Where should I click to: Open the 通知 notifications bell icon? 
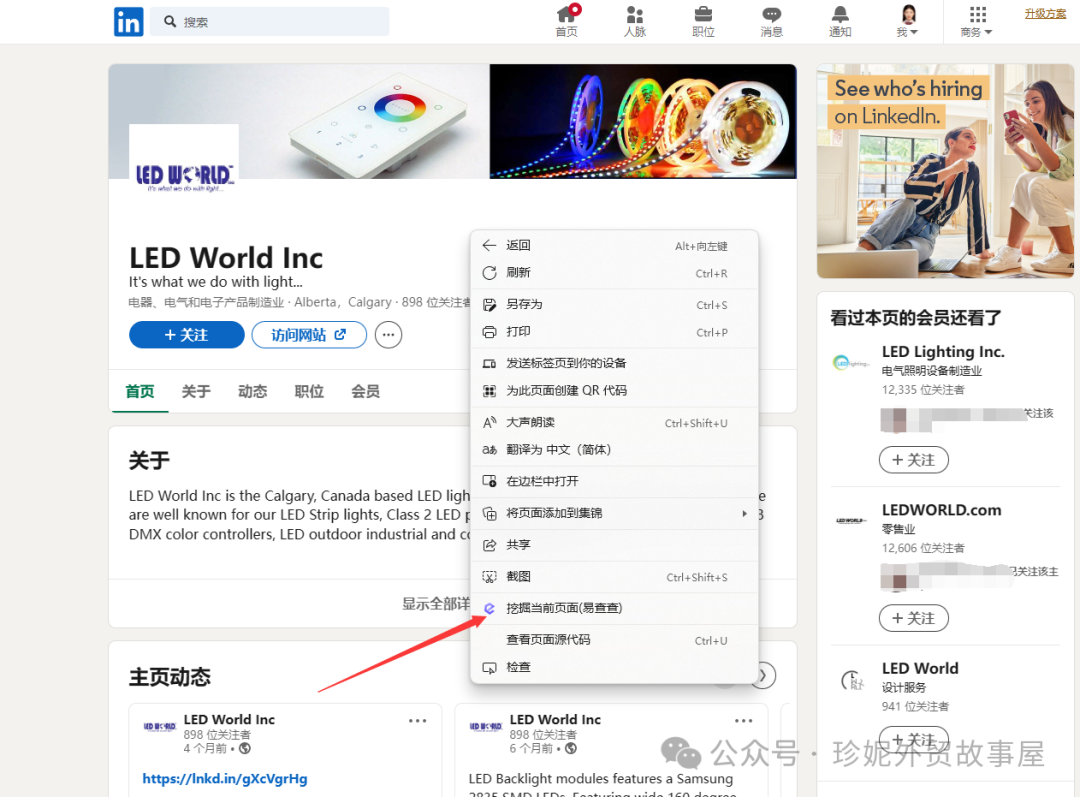pos(840,21)
